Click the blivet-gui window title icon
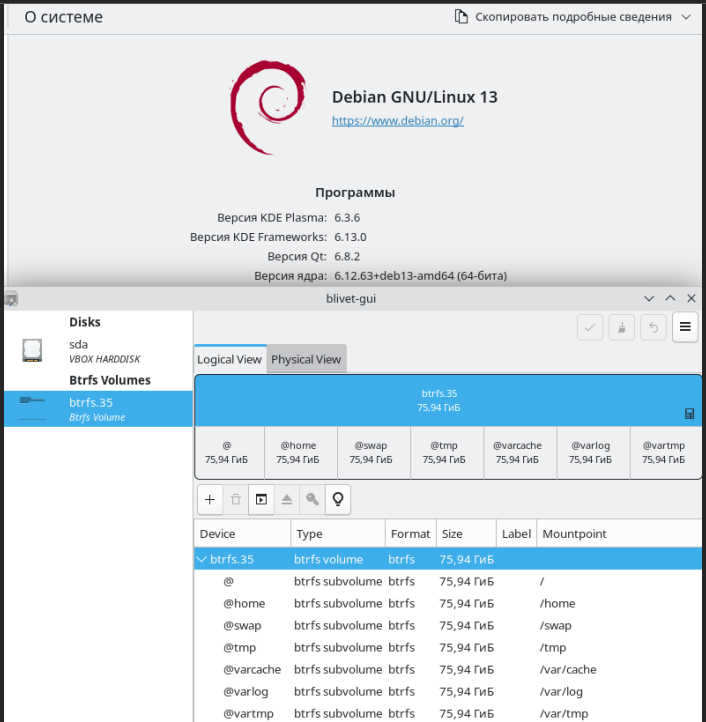 coord(12,299)
